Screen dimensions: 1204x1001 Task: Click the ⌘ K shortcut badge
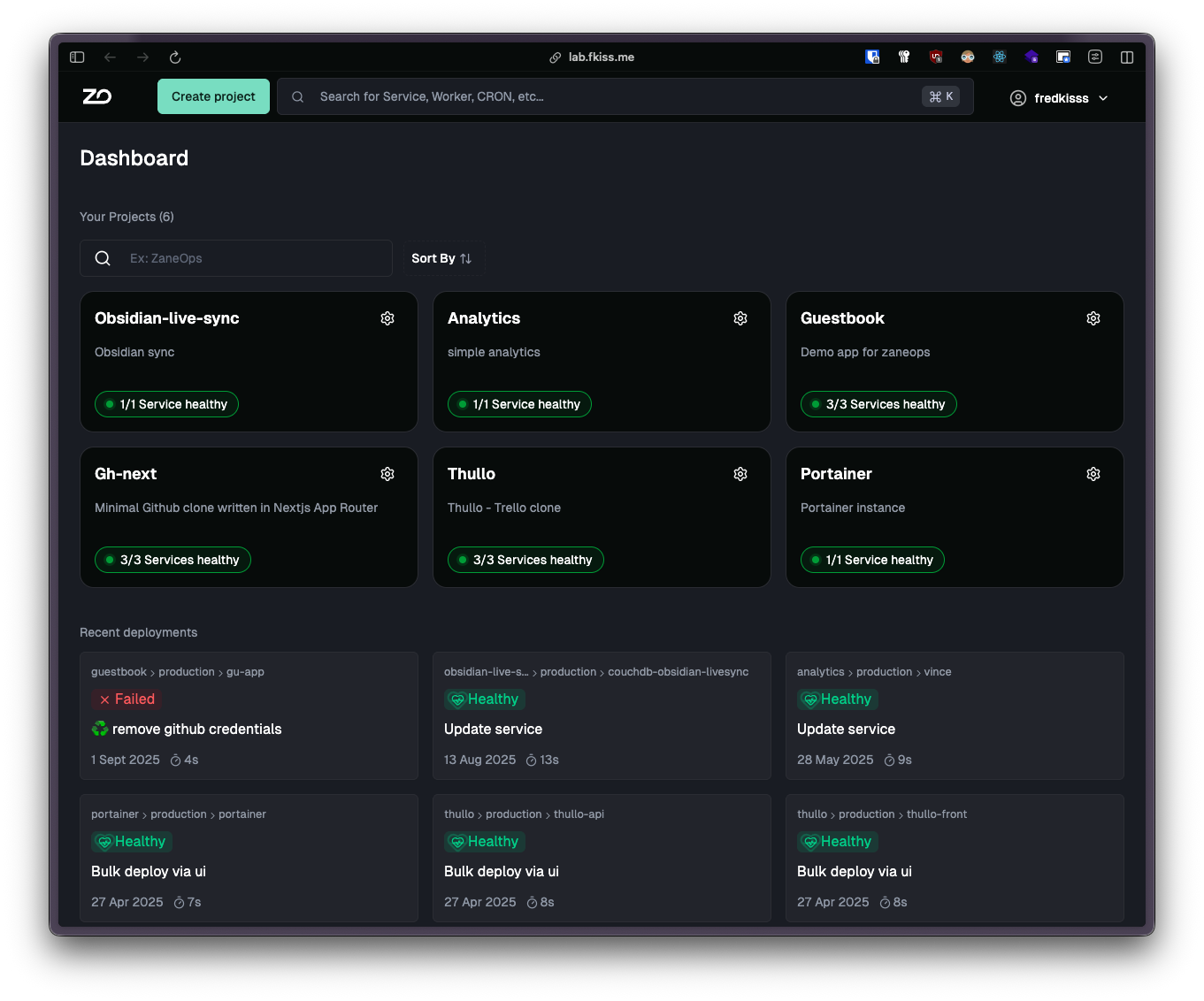tap(940, 96)
